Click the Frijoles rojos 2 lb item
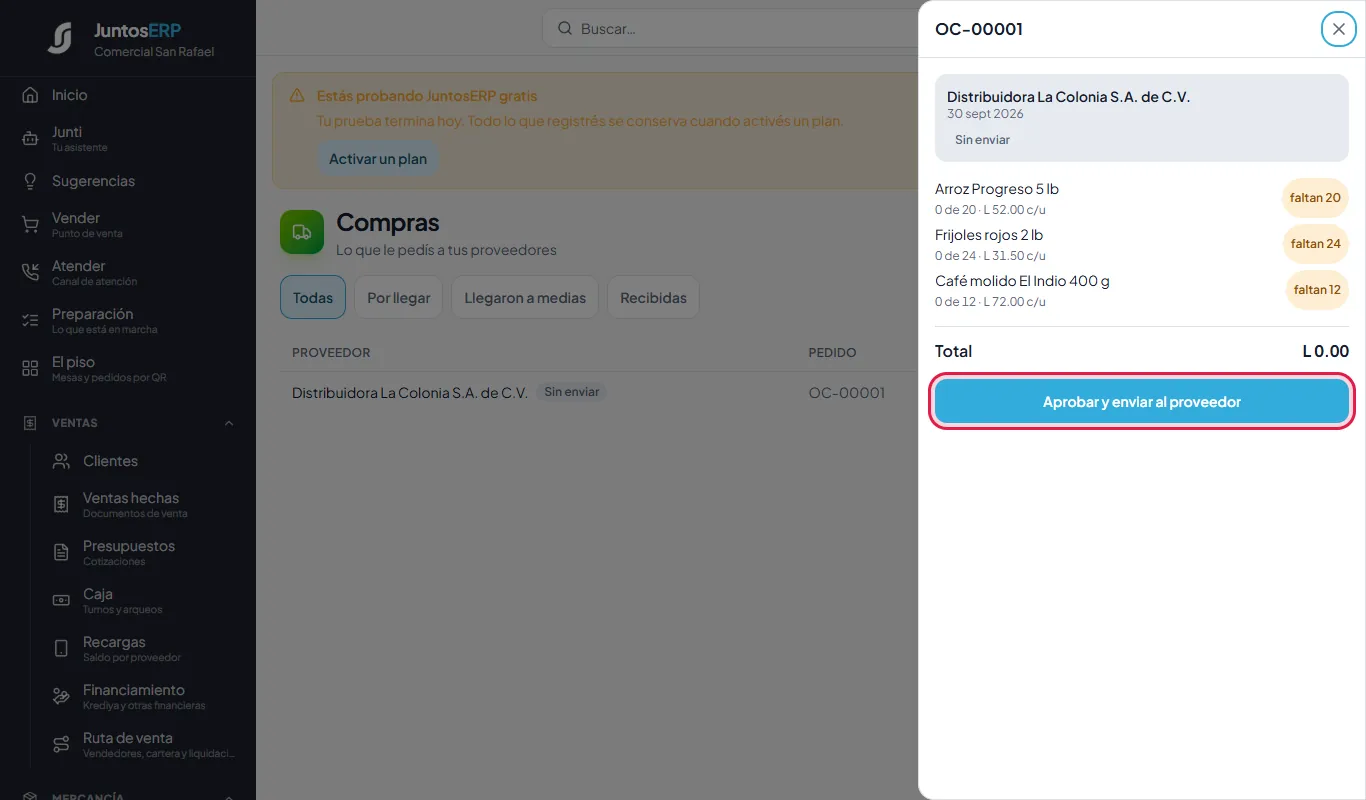The width and height of the screenshot is (1366, 800). coord(989,235)
